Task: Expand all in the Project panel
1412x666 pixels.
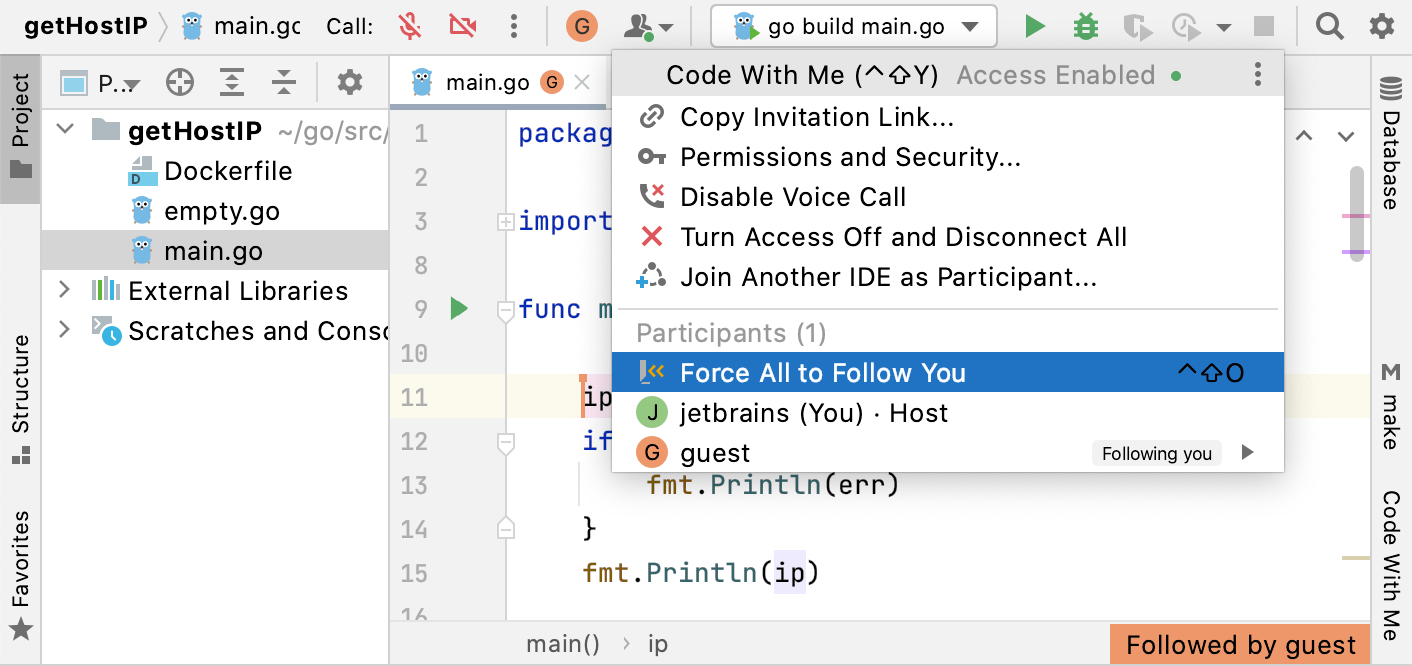Action: pyautogui.click(x=232, y=83)
